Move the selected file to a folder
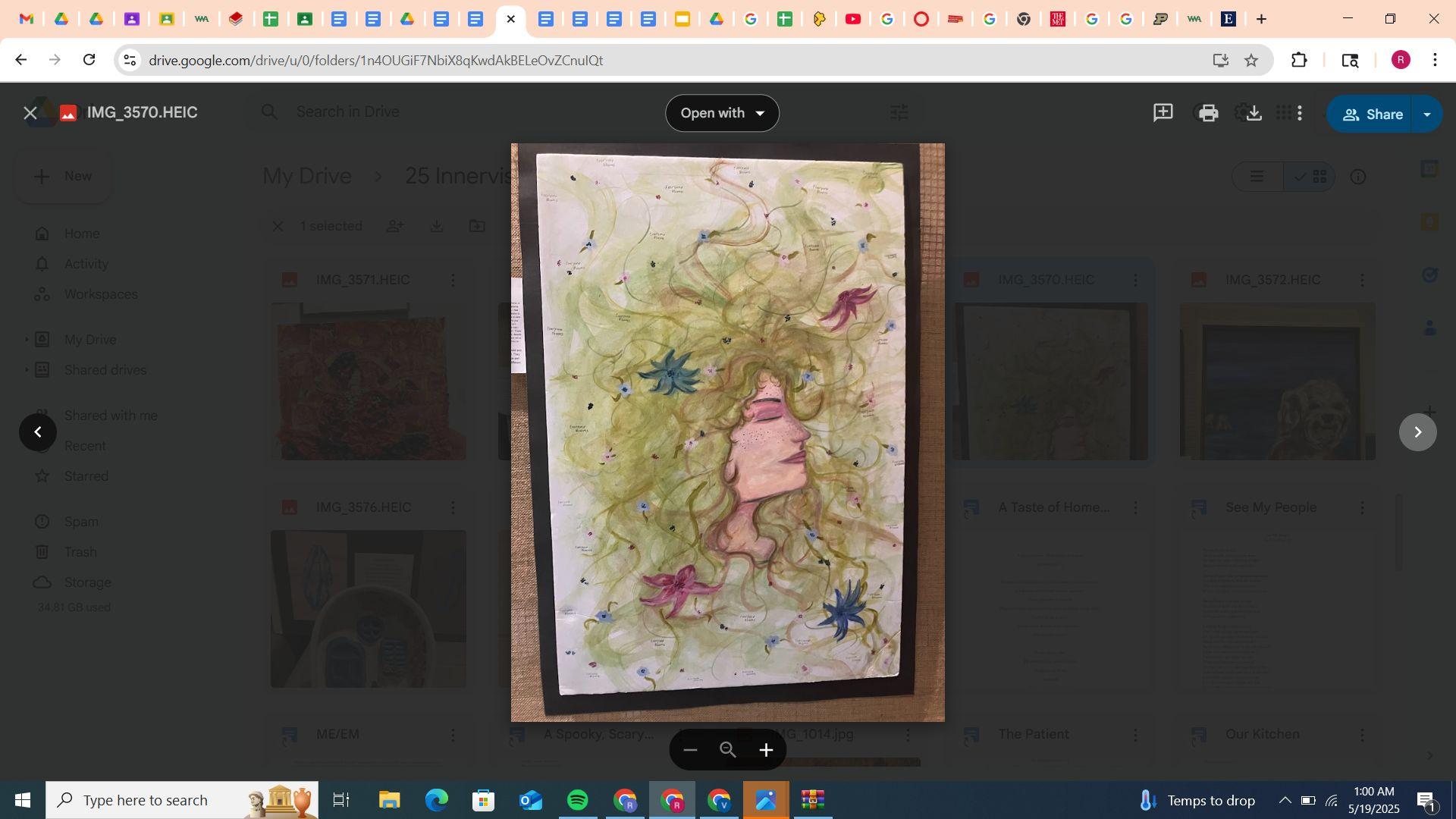 (x=477, y=226)
